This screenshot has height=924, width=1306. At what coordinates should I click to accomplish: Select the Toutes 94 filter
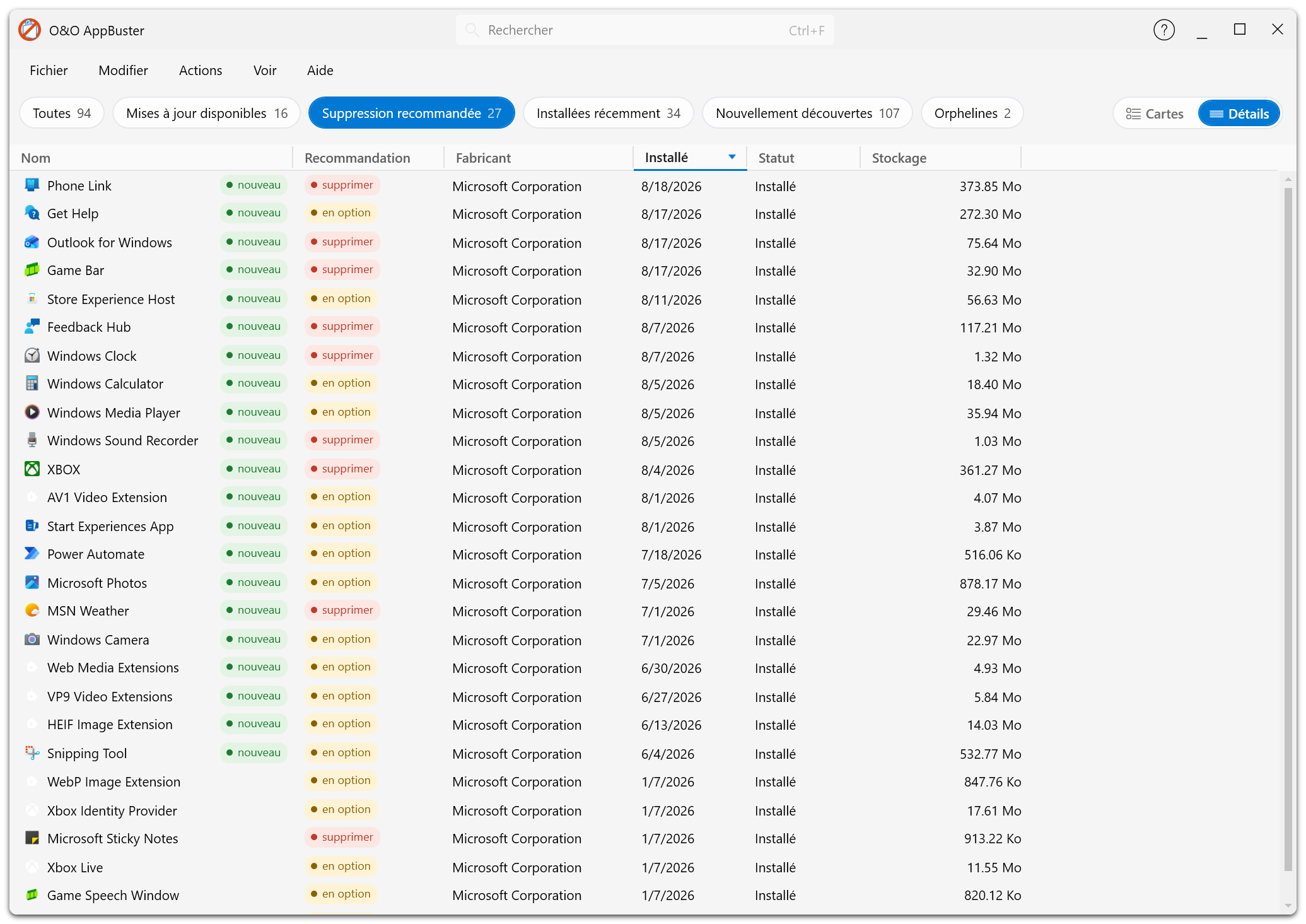coord(62,113)
